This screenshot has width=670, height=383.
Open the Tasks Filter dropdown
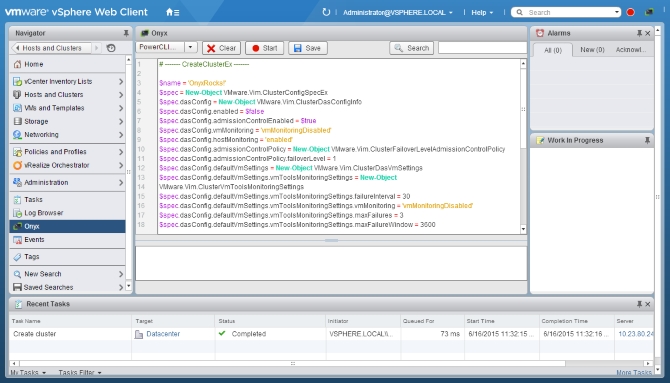80,373
